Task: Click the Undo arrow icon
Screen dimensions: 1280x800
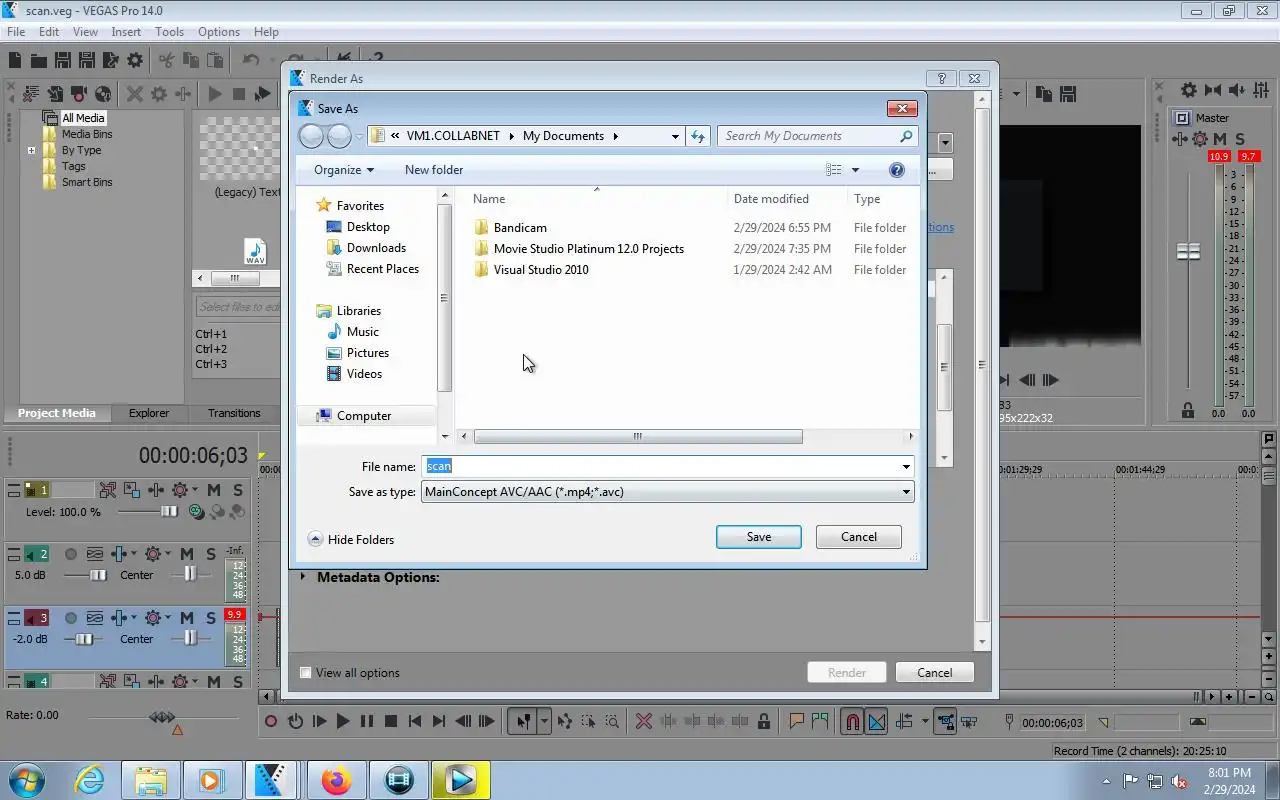Action: point(250,61)
